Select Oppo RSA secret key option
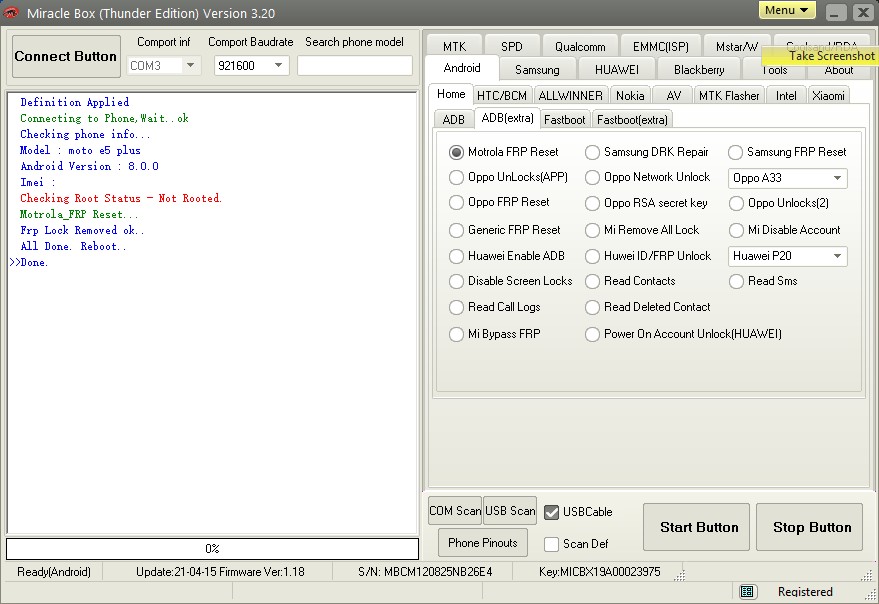This screenshot has width=879, height=604. [592, 203]
